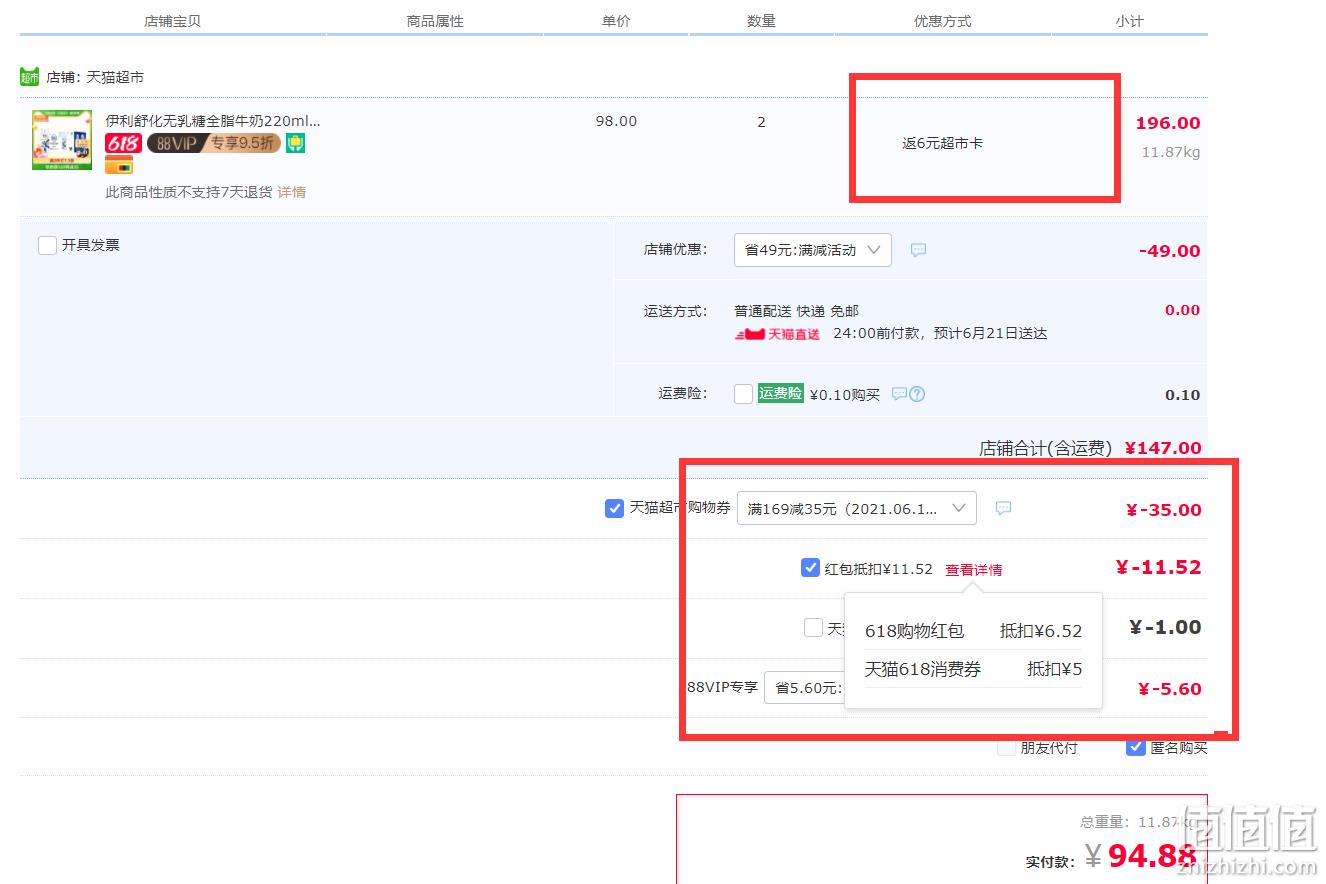Click the message icon beside ¥0.10购买
This screenshot has height=884, width=1326.
899,394
